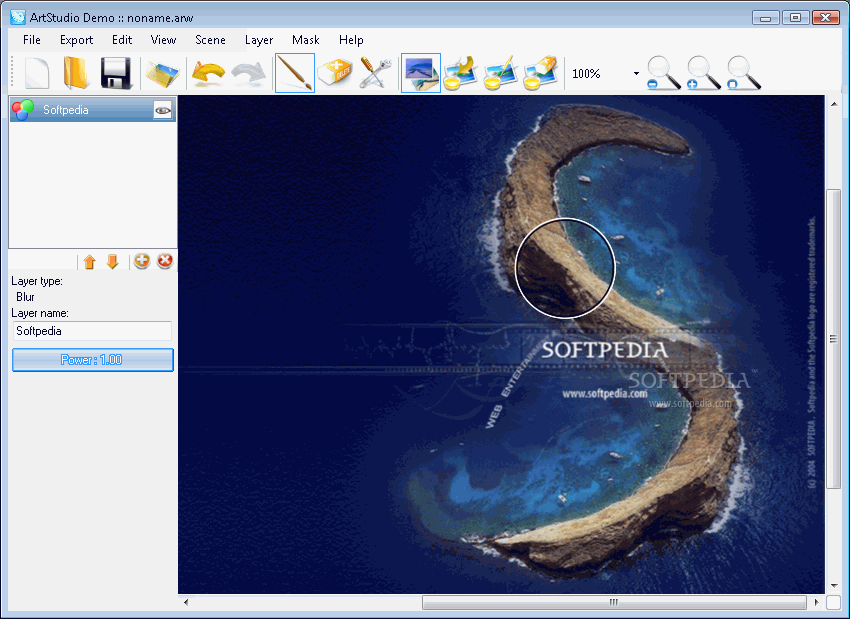Click the vertical scrollbar thumb

point(833,339)
